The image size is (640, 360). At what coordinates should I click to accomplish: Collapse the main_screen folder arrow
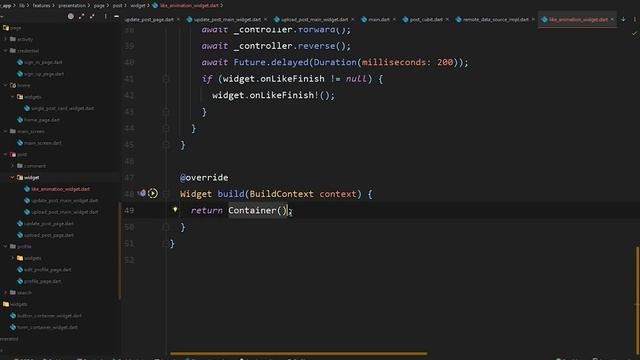tap(6, 131)
